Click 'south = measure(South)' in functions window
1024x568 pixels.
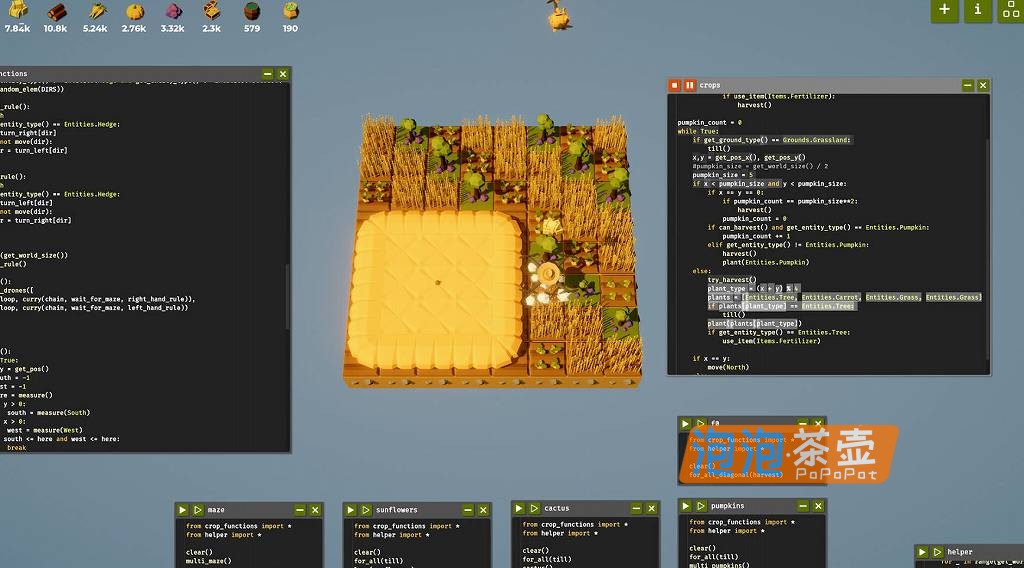click(48, 413)
